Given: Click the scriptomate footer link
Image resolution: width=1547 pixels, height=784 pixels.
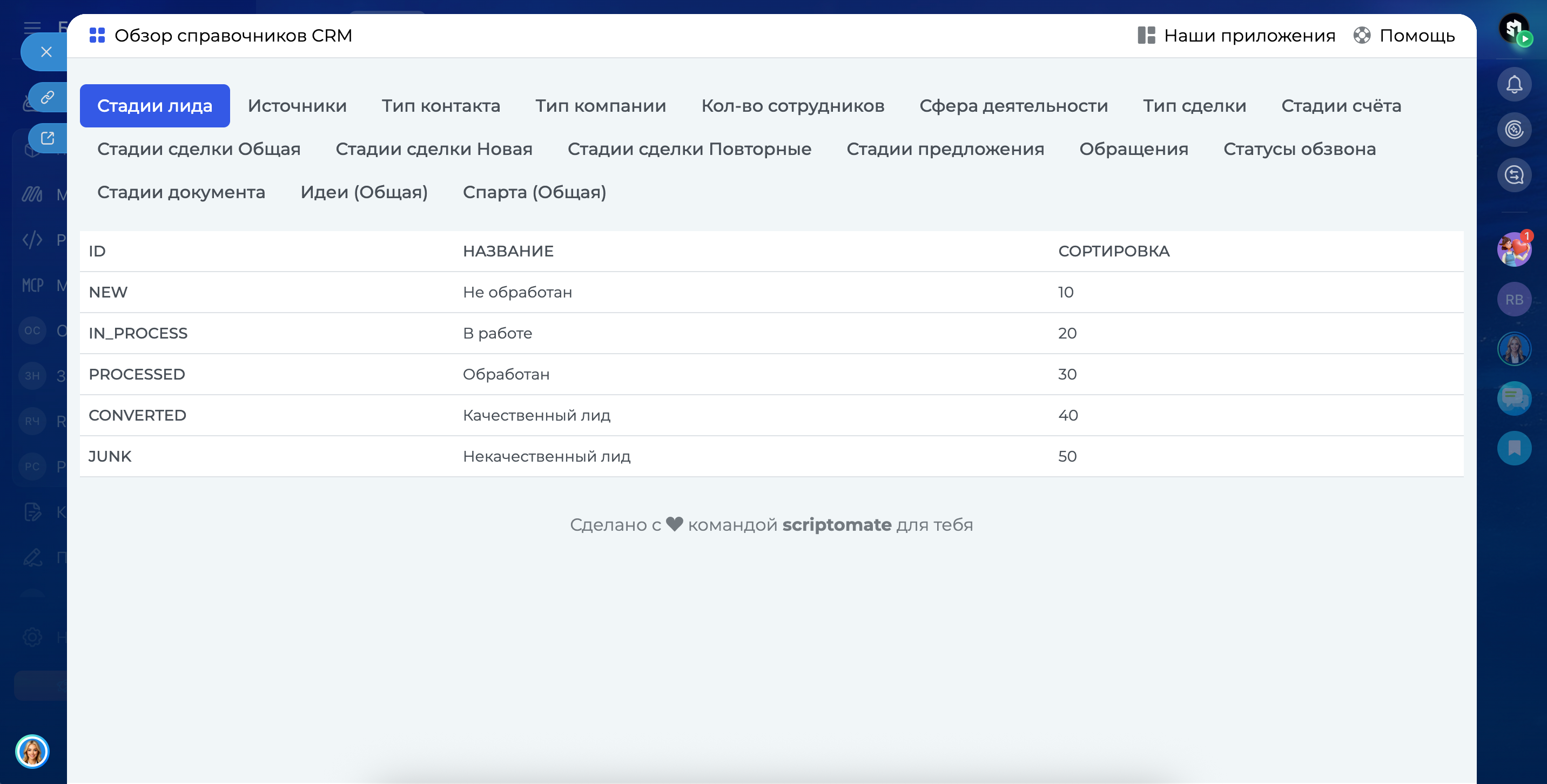Looking at the screenshot, I should (836, 525).
